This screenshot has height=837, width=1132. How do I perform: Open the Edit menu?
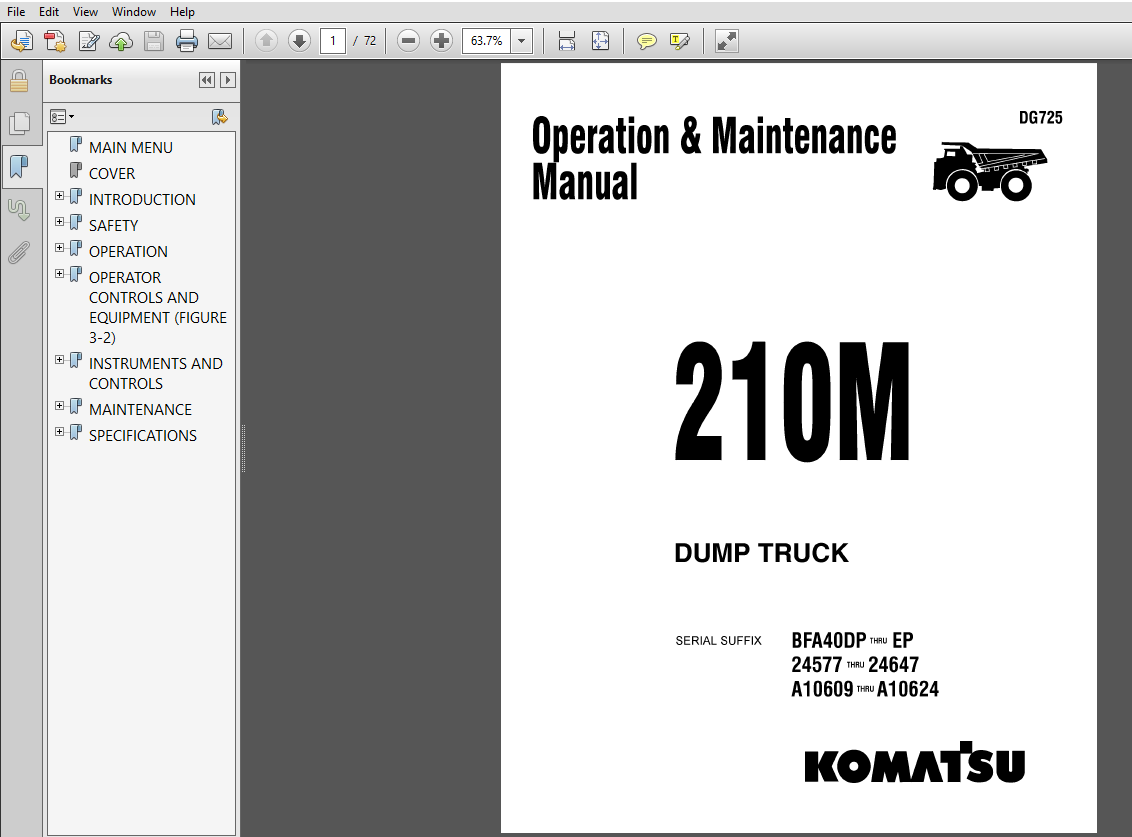tap(49, 12)
